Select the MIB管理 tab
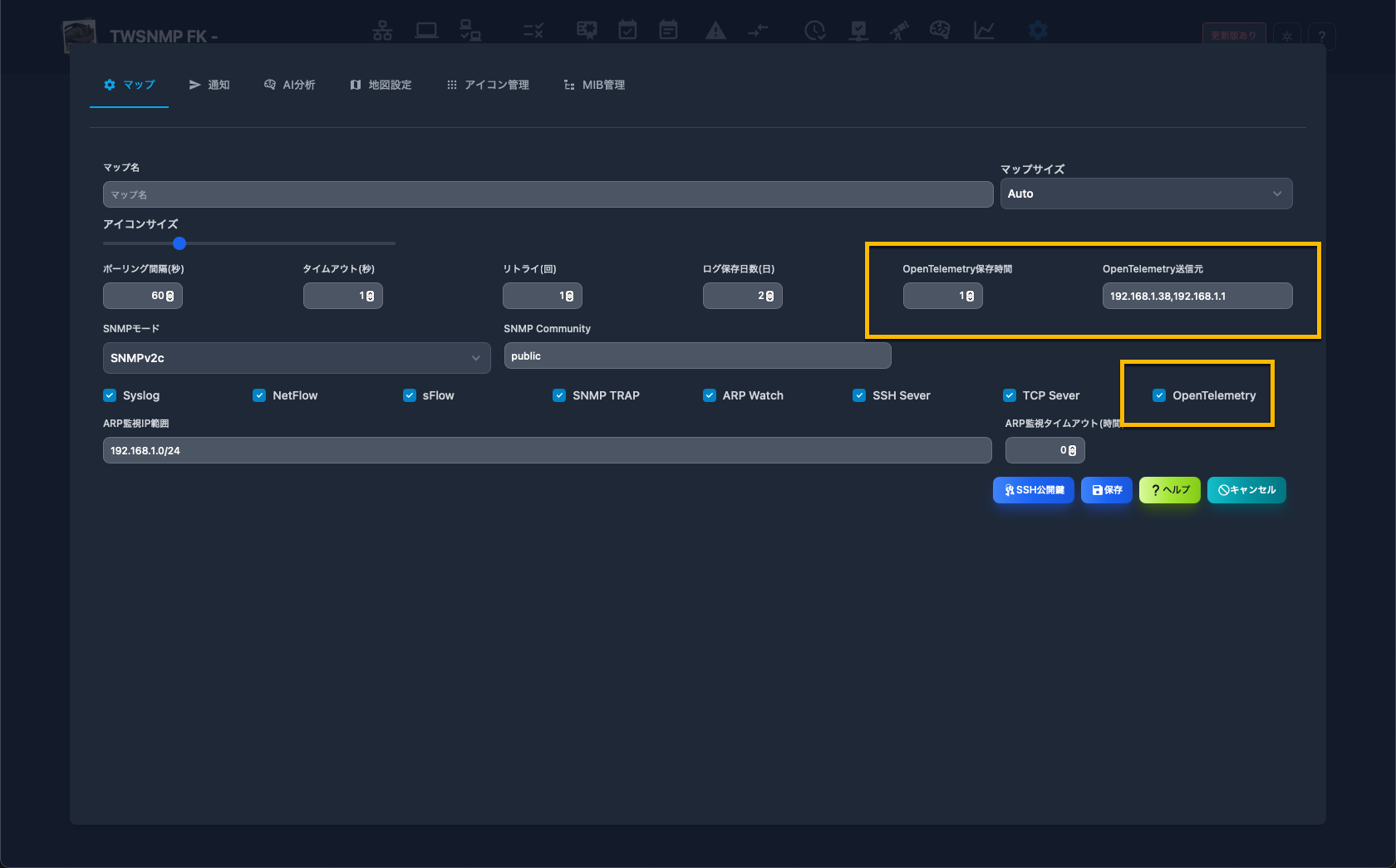Screen dimensions: 1396x868 coord(594,85)
